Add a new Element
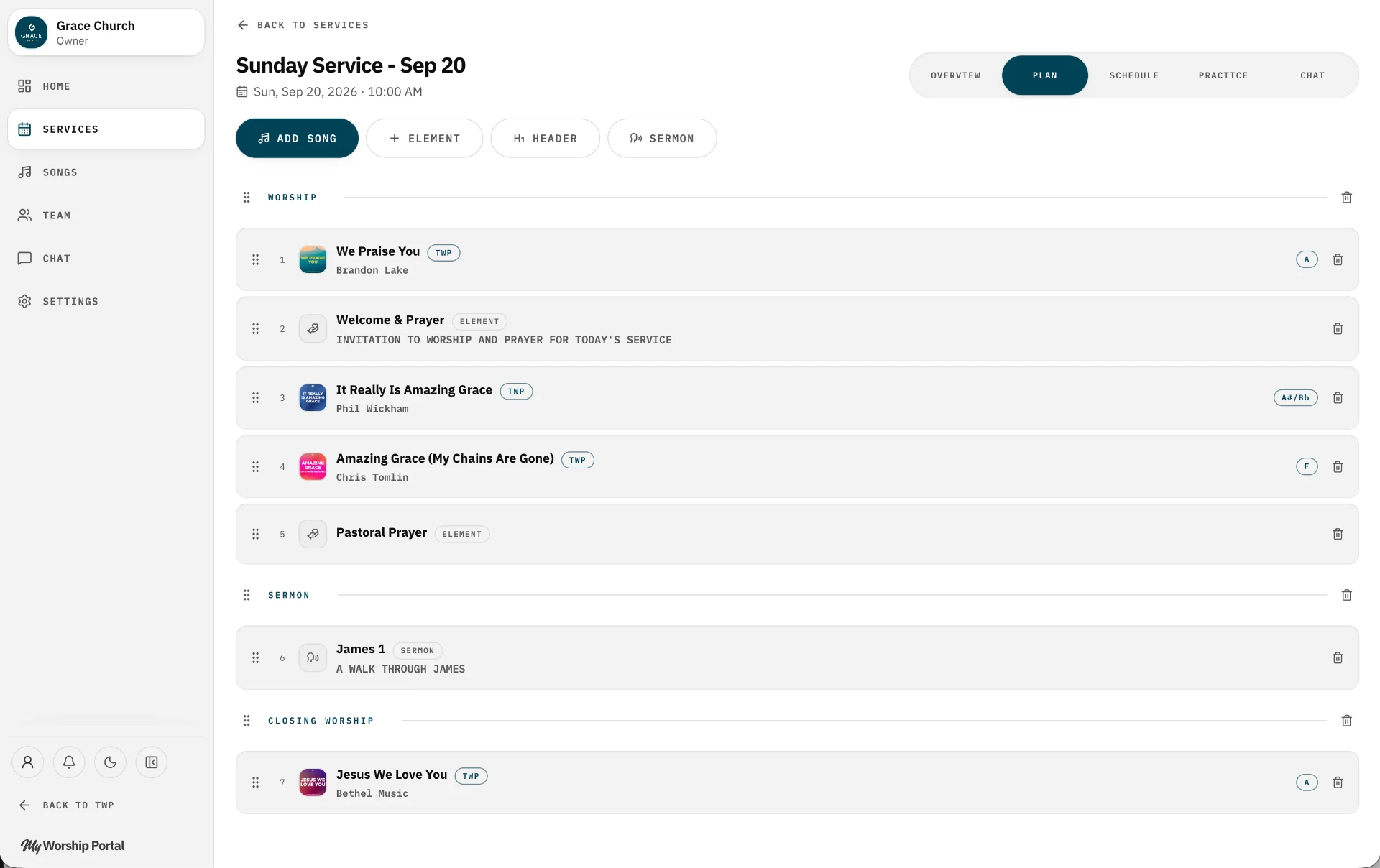The height and width of the screenshot is (868, 1380). tap(424, 138)
